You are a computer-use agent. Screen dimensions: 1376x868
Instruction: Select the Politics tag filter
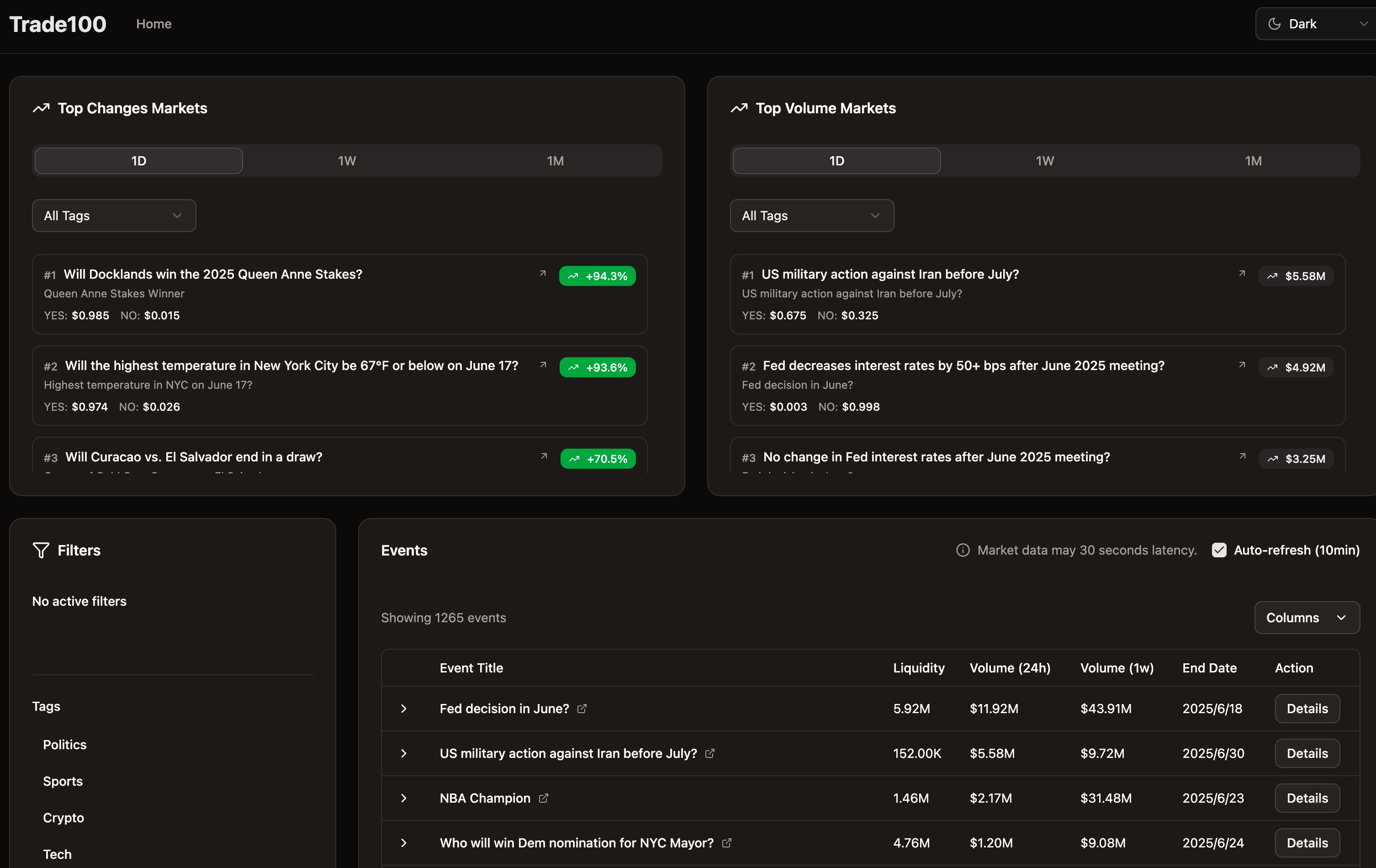tap(64, 744)
